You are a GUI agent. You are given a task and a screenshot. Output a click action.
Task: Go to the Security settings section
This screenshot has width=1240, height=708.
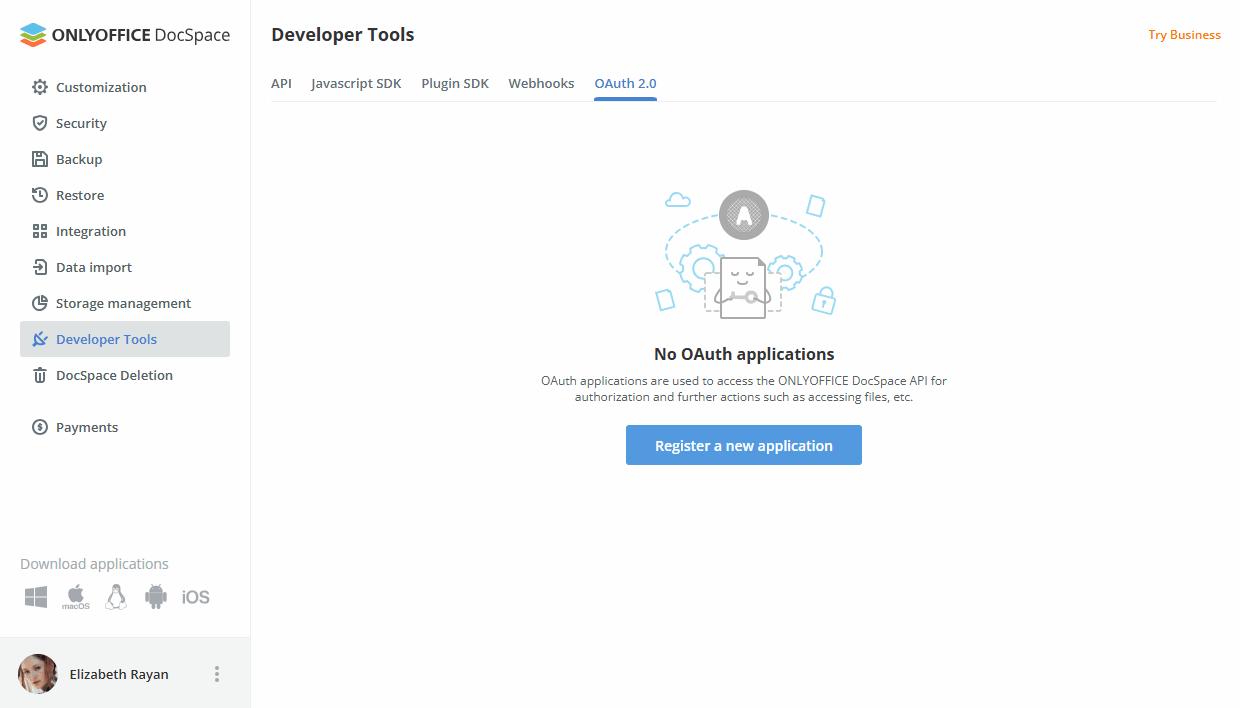point(125,123)
